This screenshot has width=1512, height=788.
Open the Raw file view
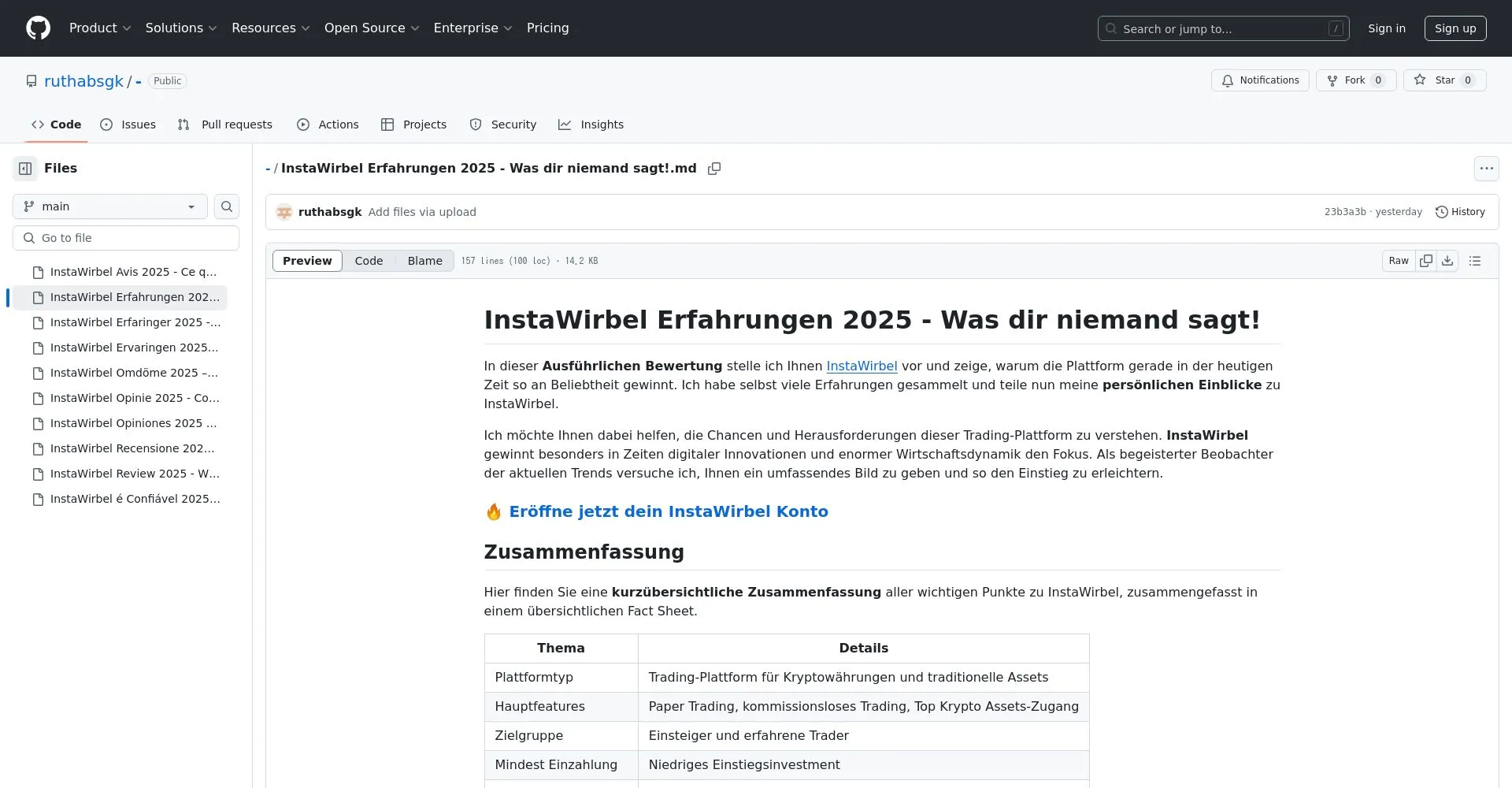click(1399, 261)
